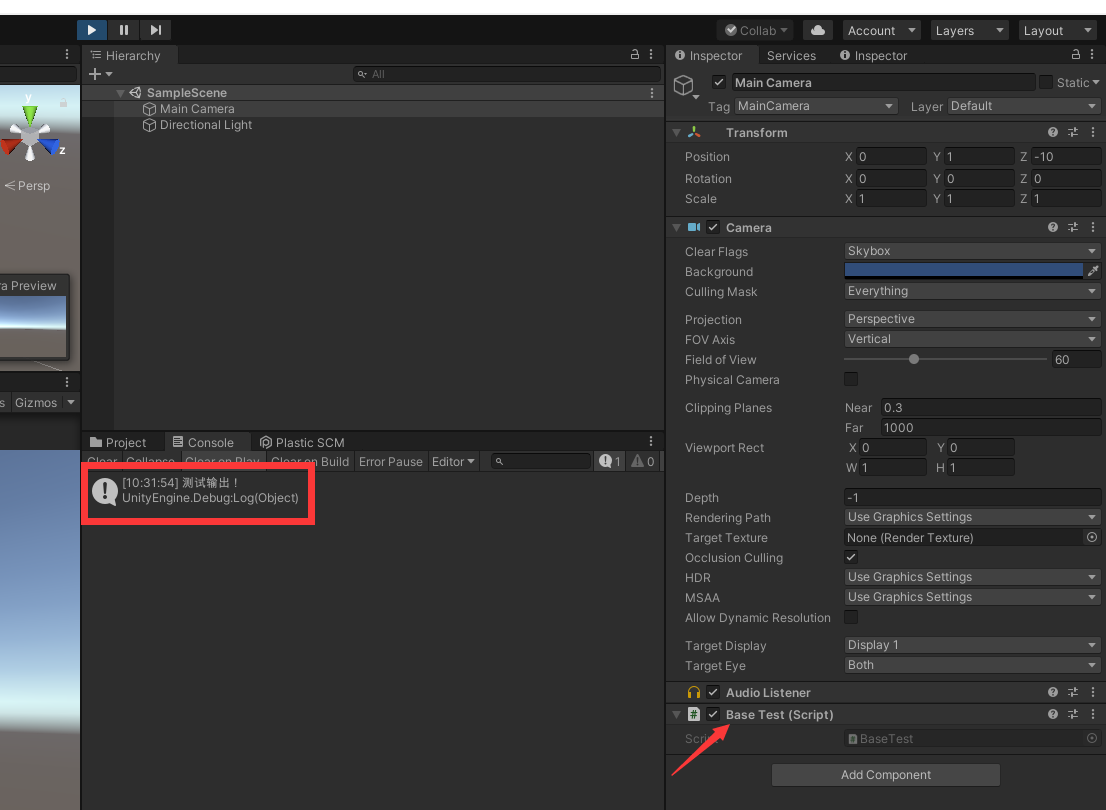Open the Transform presets icon

point(1073,132)
